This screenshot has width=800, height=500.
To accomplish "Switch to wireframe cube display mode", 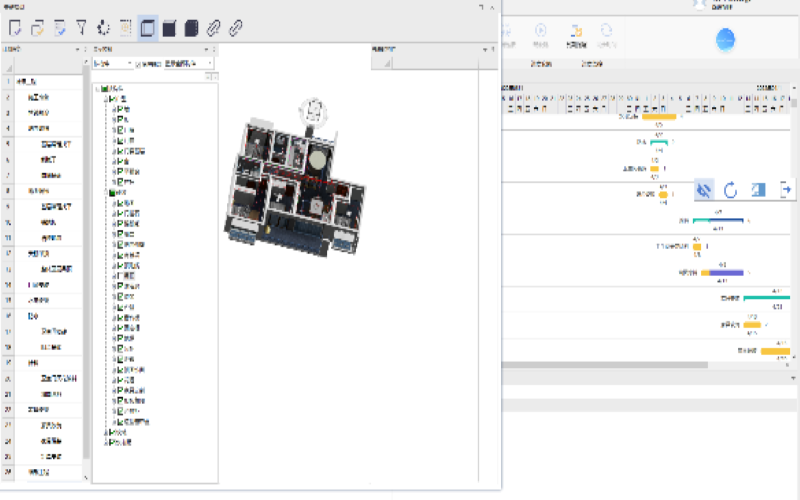I will pos(148,28).
